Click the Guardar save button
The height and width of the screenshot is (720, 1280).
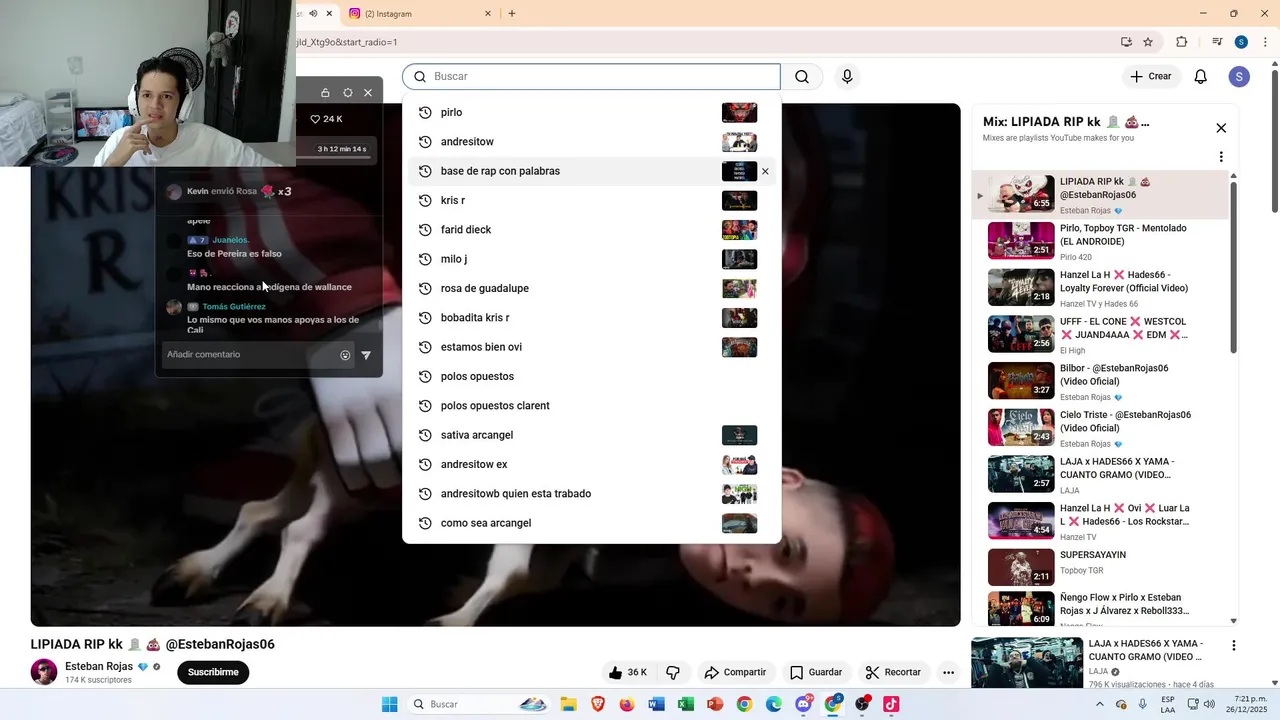[816, 672]
